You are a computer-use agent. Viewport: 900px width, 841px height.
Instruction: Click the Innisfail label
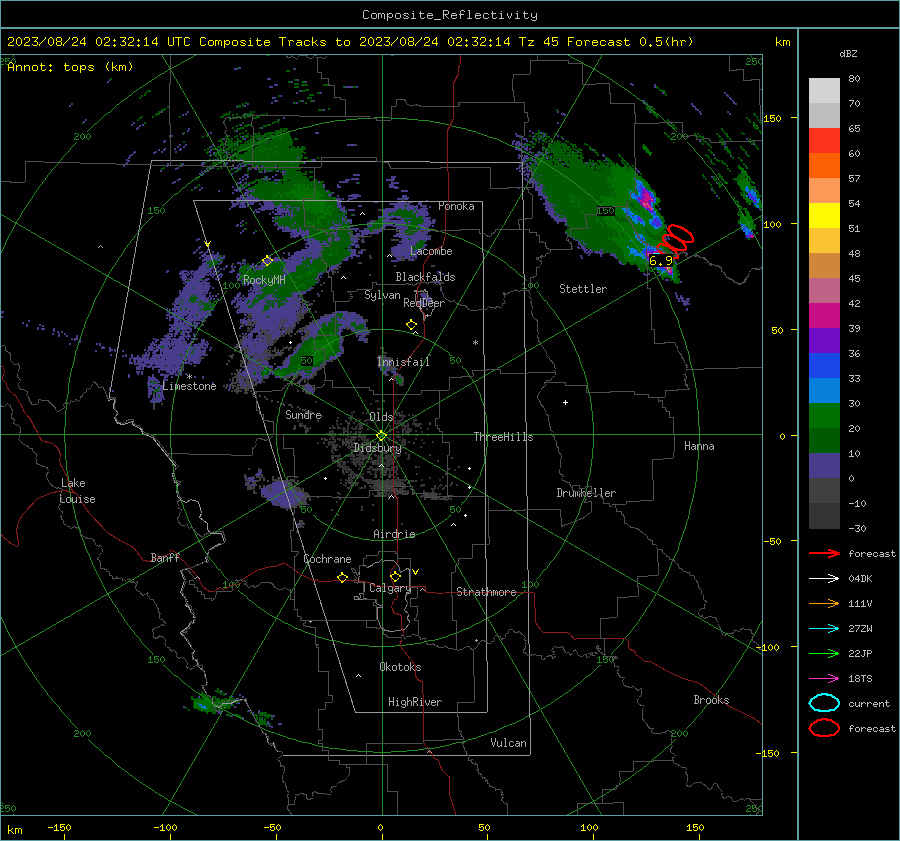[403, 362]
